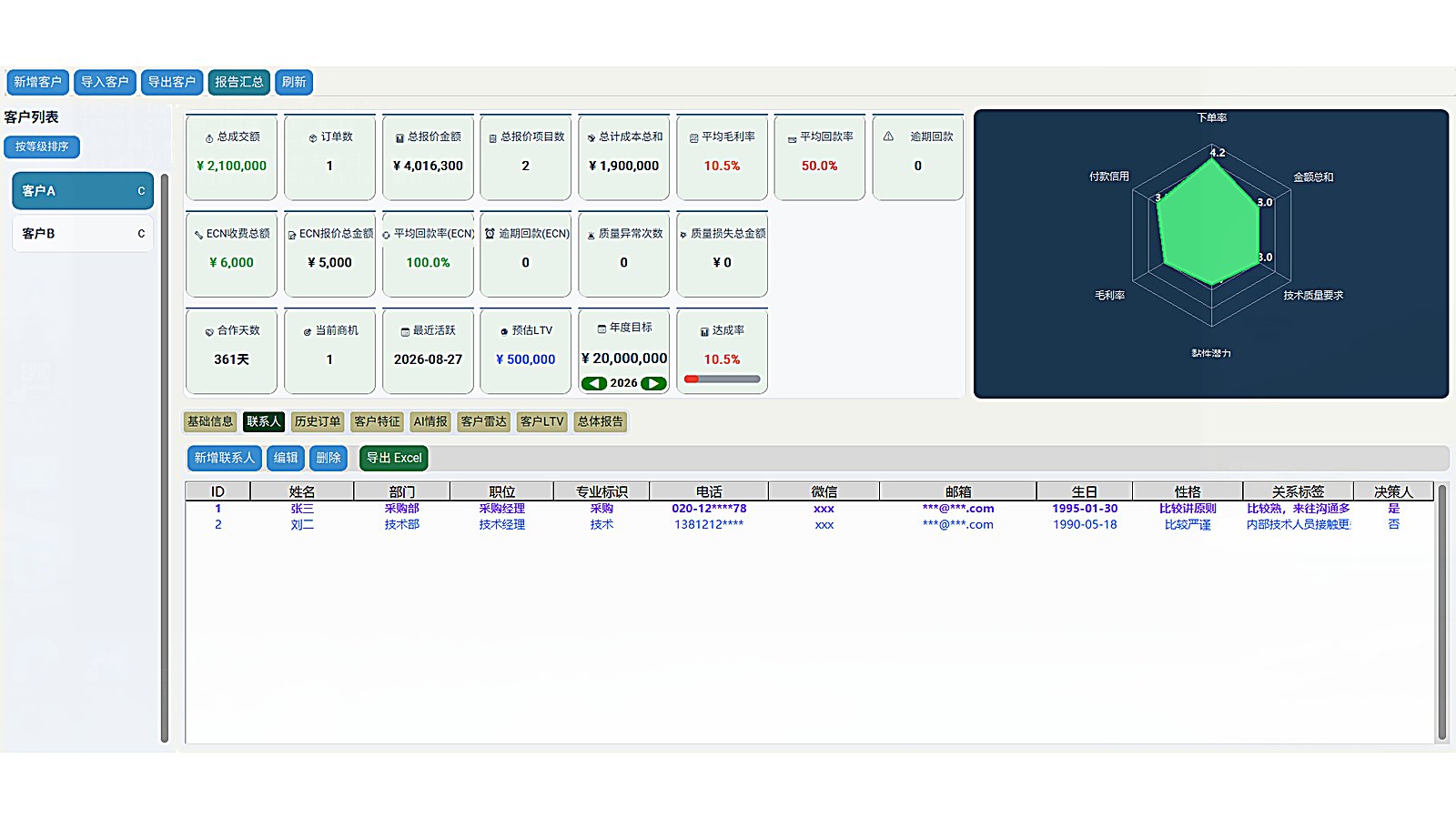Open the 历史订单 tab

click(318, 421)
